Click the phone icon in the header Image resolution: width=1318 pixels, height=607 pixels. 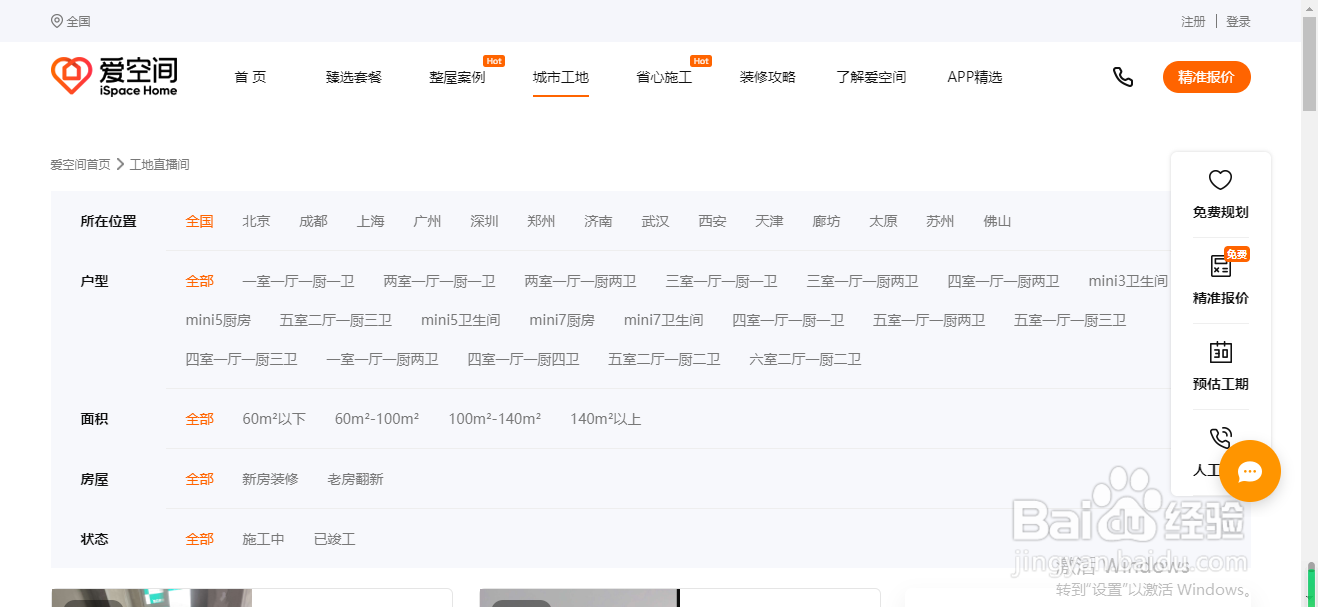coord(1123,76)
